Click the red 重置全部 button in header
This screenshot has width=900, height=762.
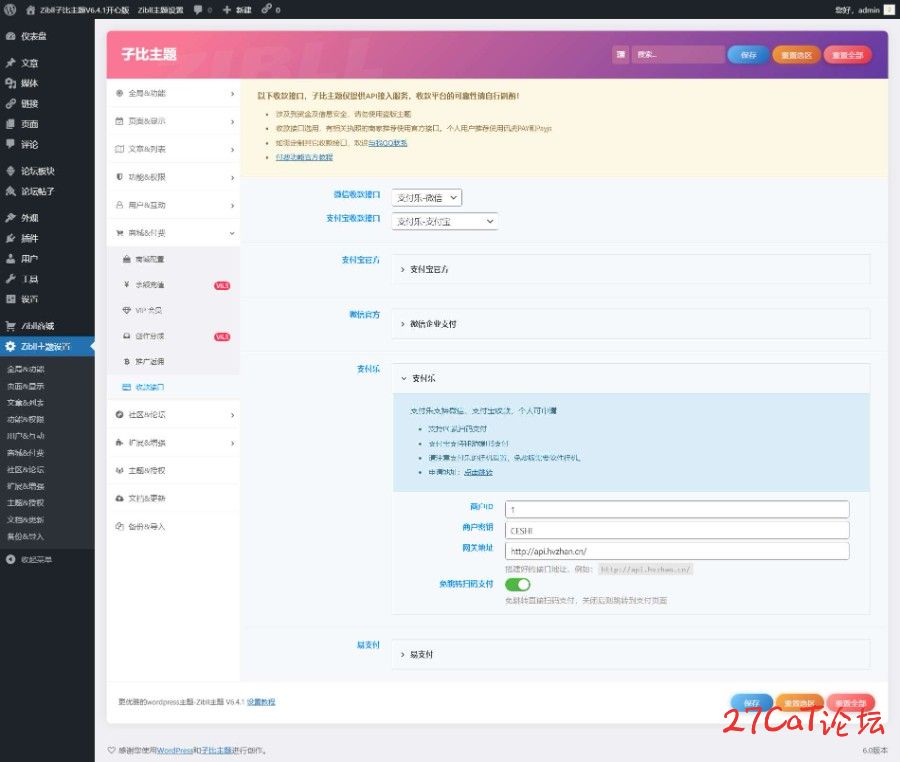(x=848, y=55)
